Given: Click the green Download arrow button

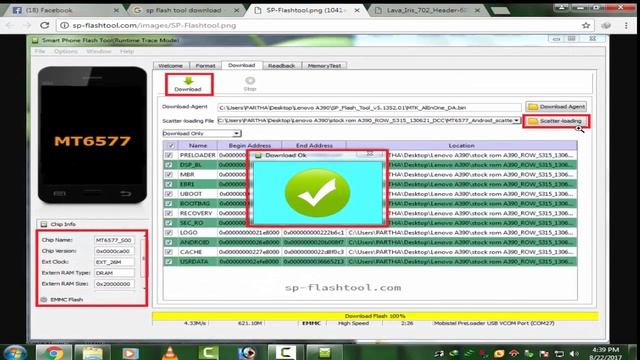Looking at the screenshot, I should [188, 84].
